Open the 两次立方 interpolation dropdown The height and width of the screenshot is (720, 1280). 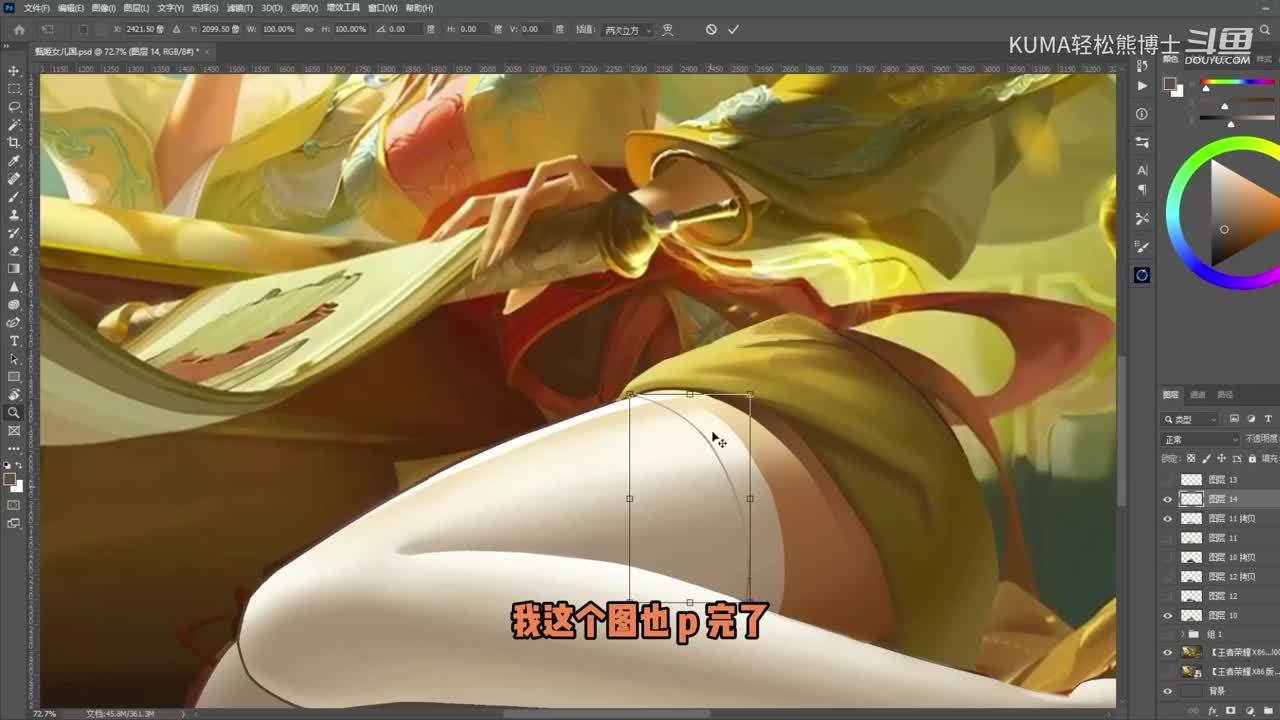[x=627, y=30]
